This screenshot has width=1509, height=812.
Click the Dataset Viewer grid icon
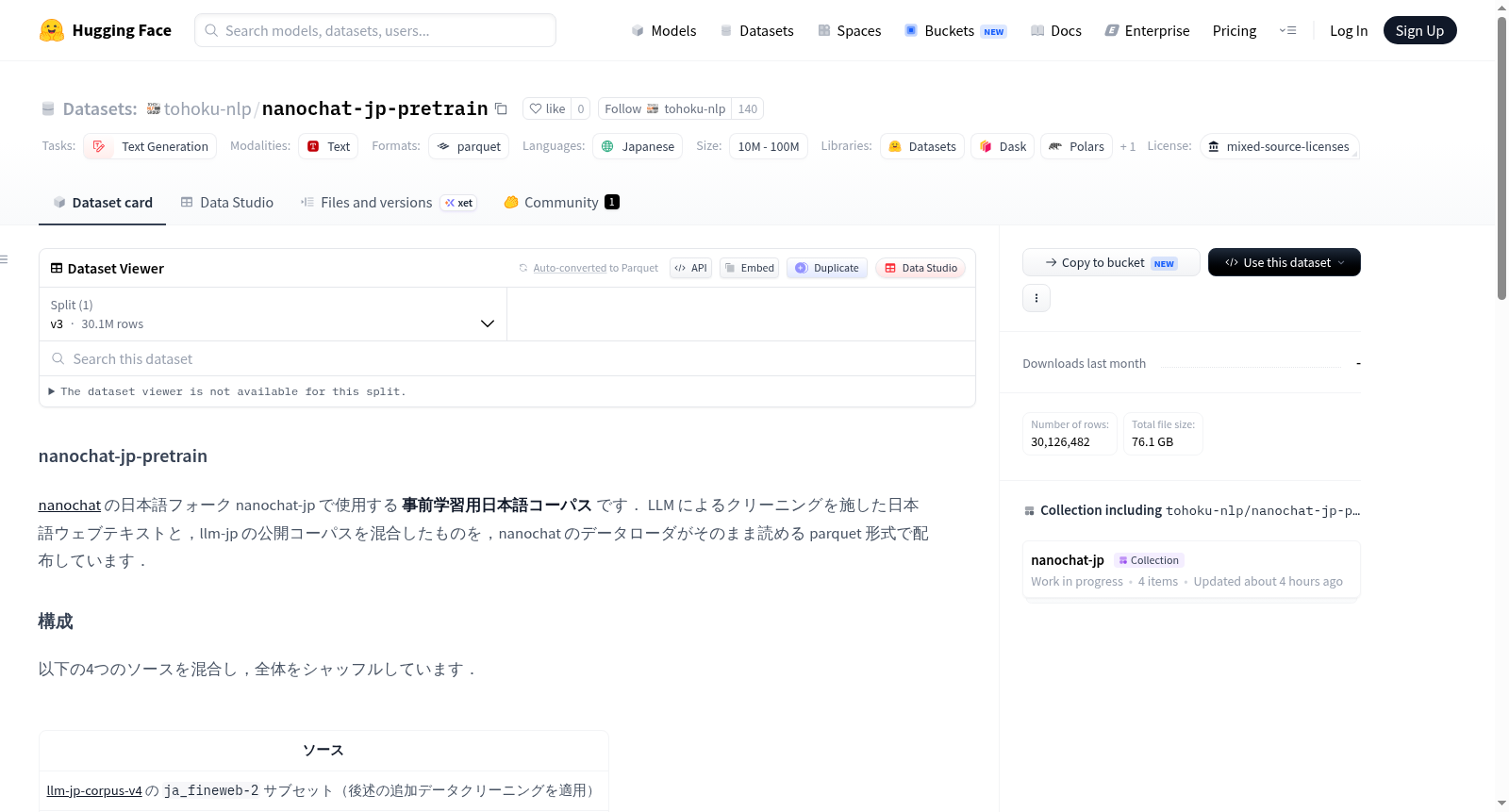coord(57,268)
